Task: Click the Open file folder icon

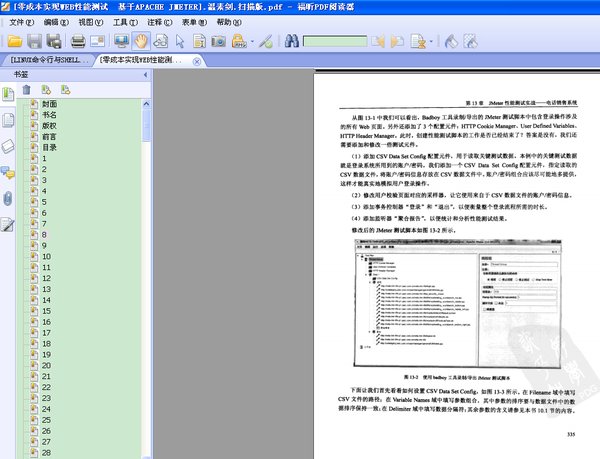Action: click(13, 41)
